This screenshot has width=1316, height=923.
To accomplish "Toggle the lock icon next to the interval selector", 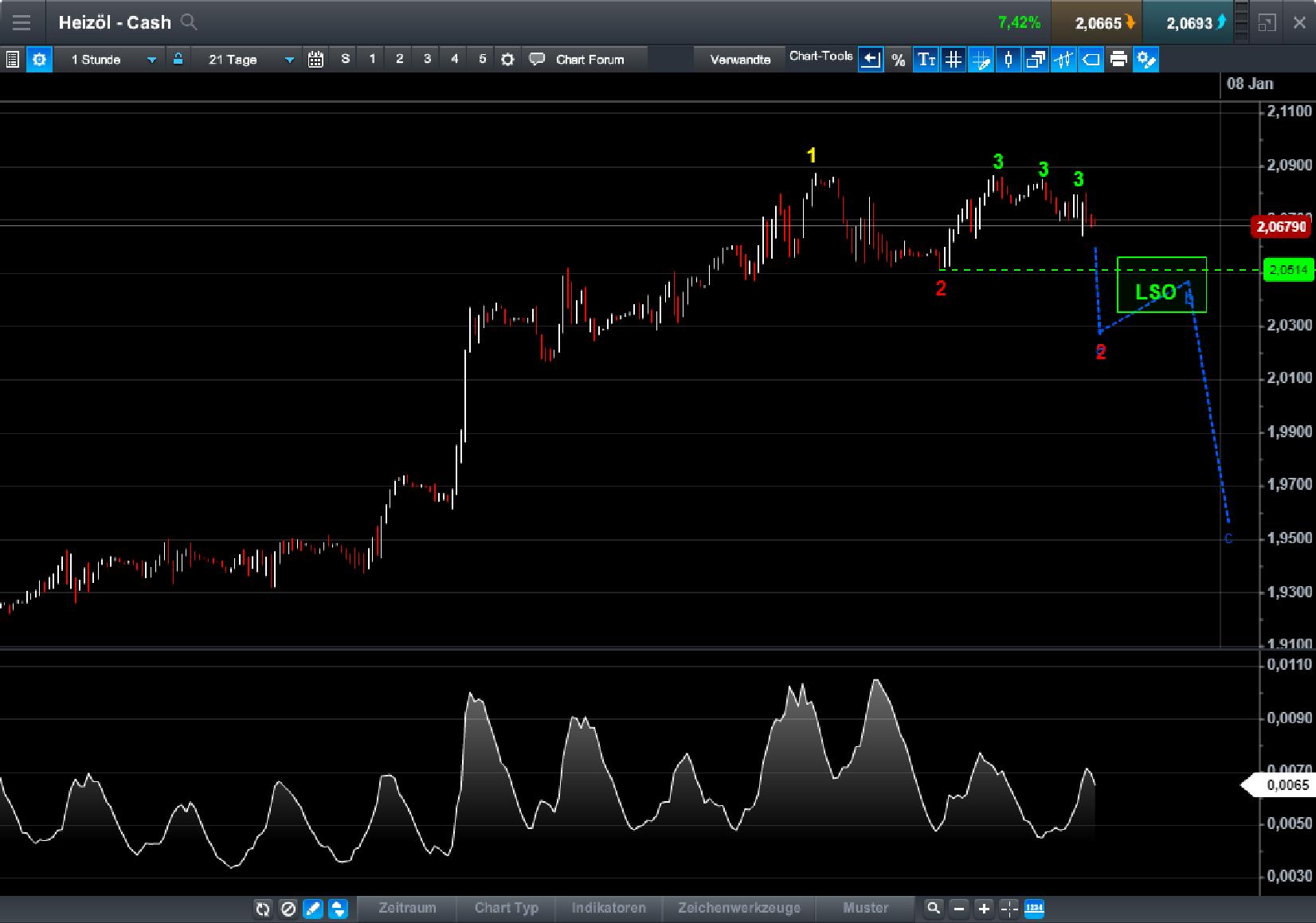I will 178,59.
